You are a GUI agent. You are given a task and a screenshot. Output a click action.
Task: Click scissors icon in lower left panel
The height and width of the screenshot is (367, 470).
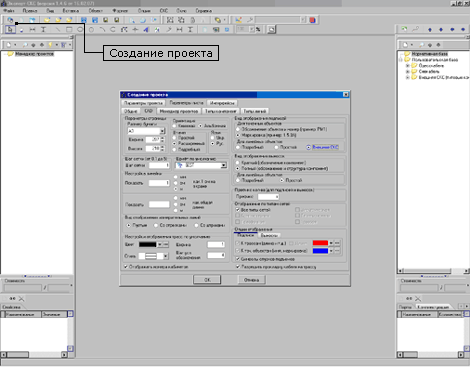(21, 298)
